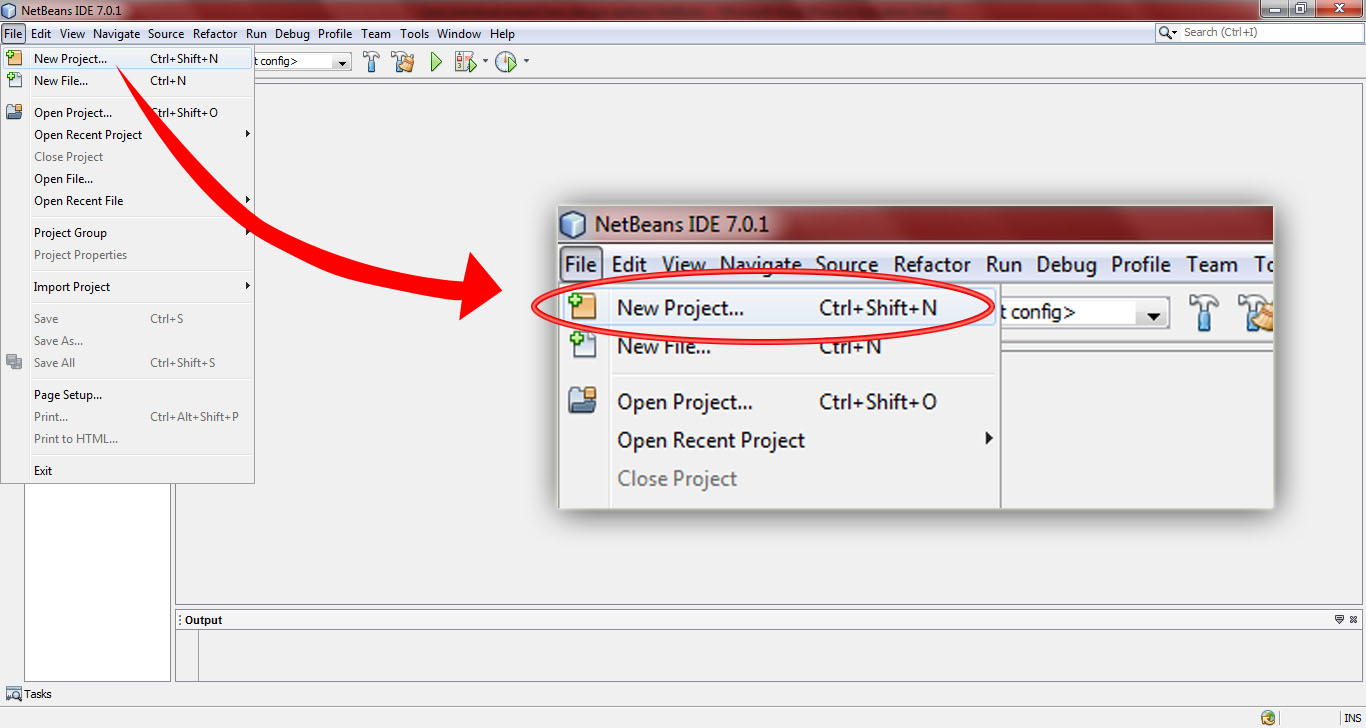Viewport: 1366px width, 728px height.
Task: Click the Tasks button at bottom left
Action: click(30, 693)
